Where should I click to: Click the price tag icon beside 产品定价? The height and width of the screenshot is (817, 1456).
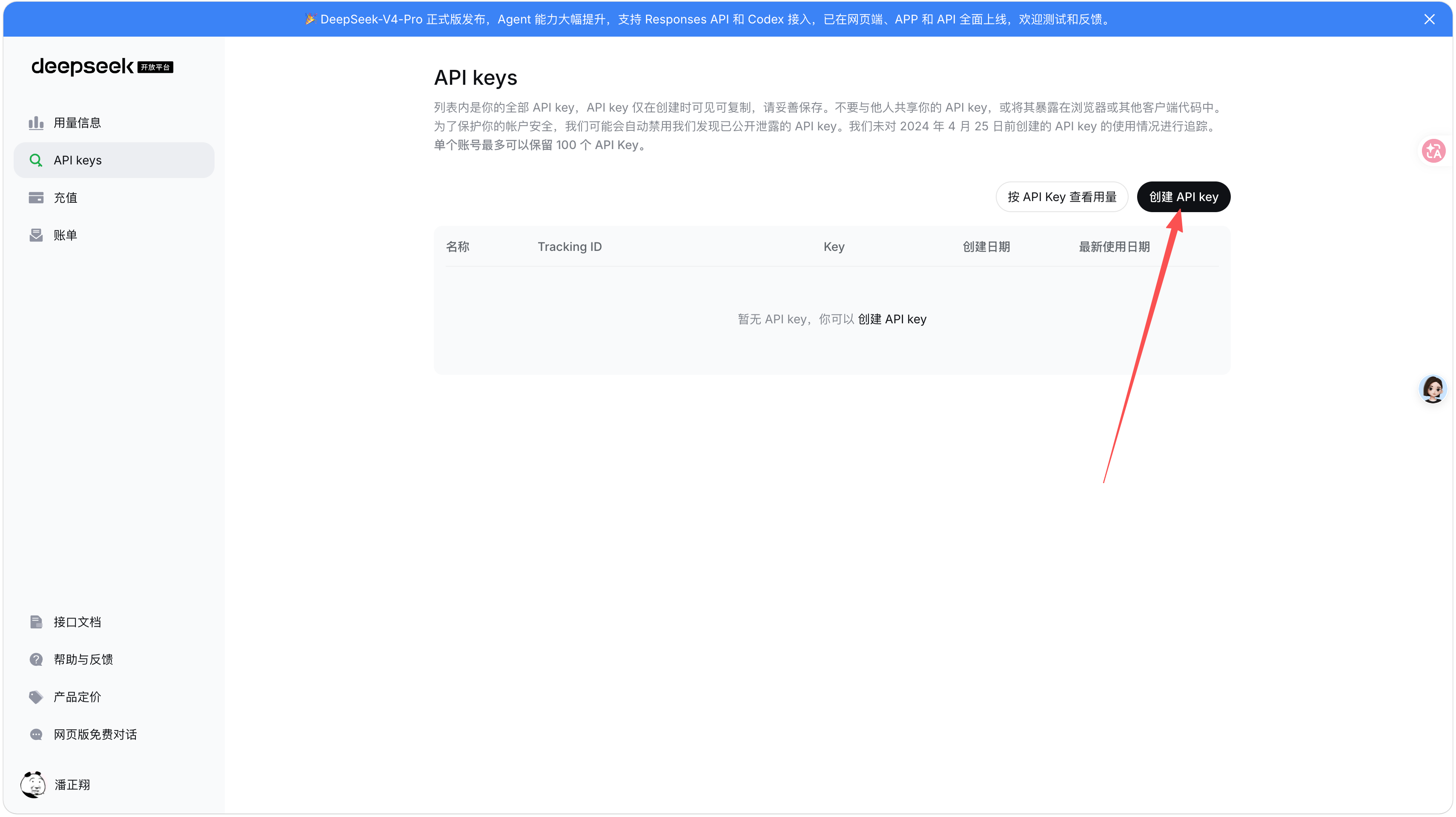pyautogui.click(x=36, y=696)
